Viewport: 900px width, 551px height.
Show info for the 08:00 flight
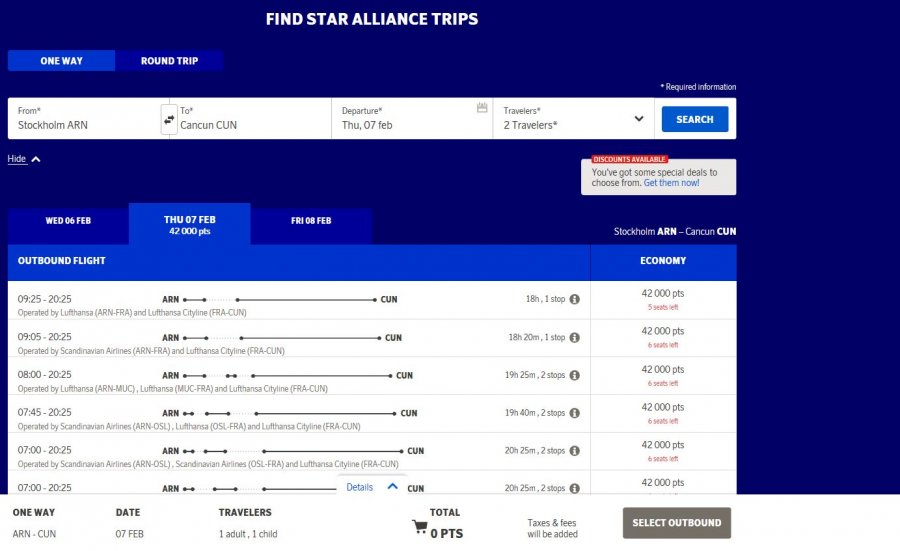tap(574, 375)
